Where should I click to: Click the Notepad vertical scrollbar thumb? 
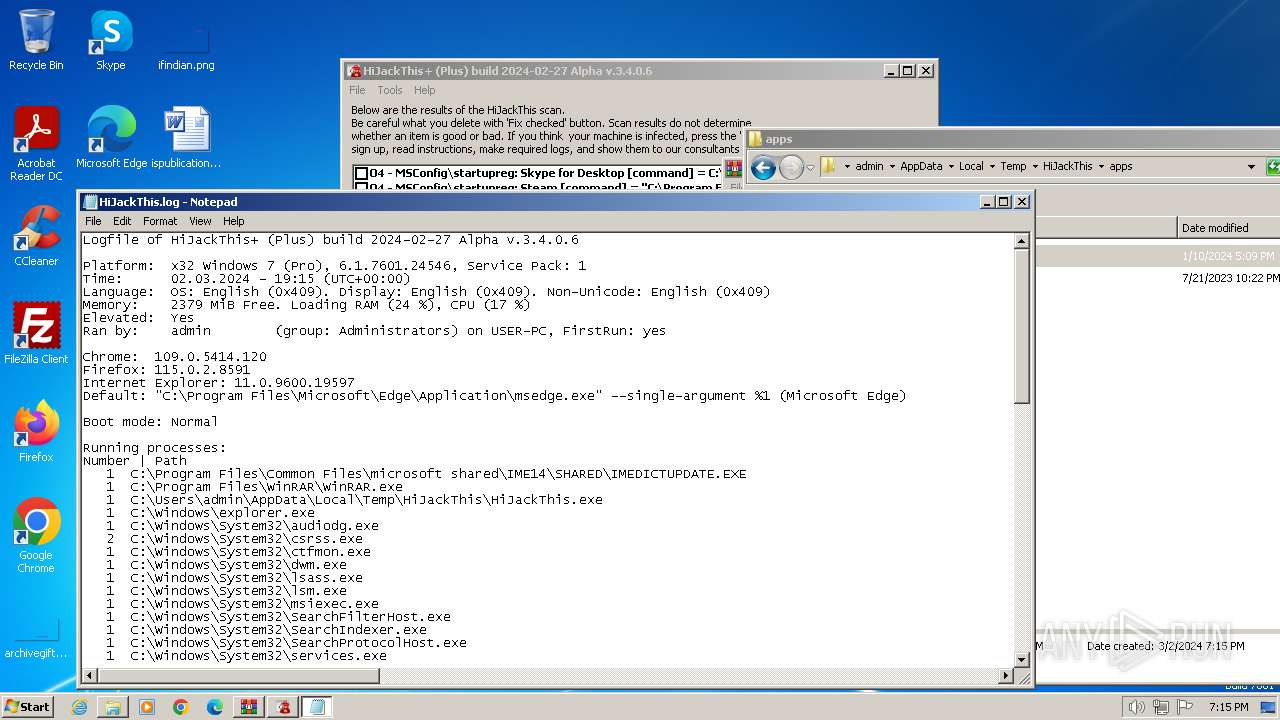pos(1022,326)
